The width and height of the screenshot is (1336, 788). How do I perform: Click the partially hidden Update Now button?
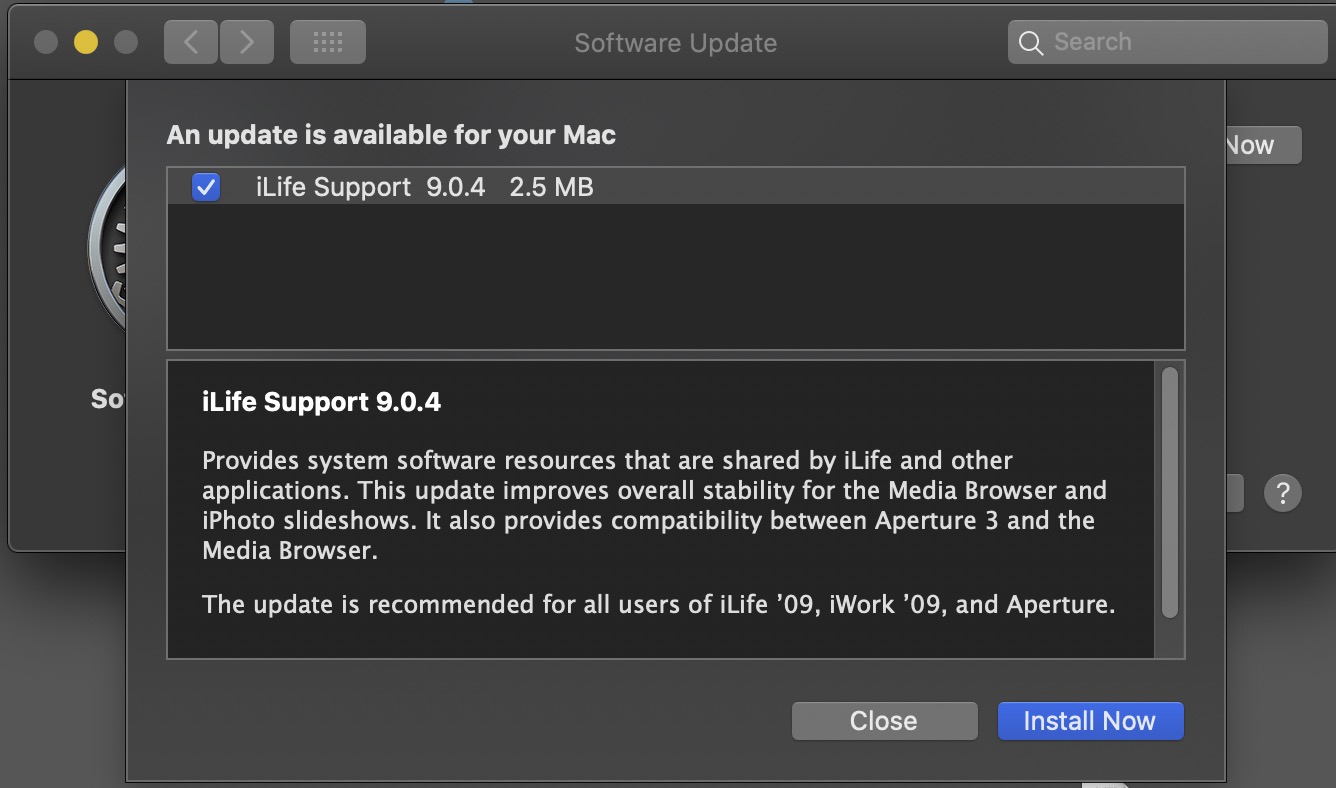pyautogui.click(x=1263, y=146)
